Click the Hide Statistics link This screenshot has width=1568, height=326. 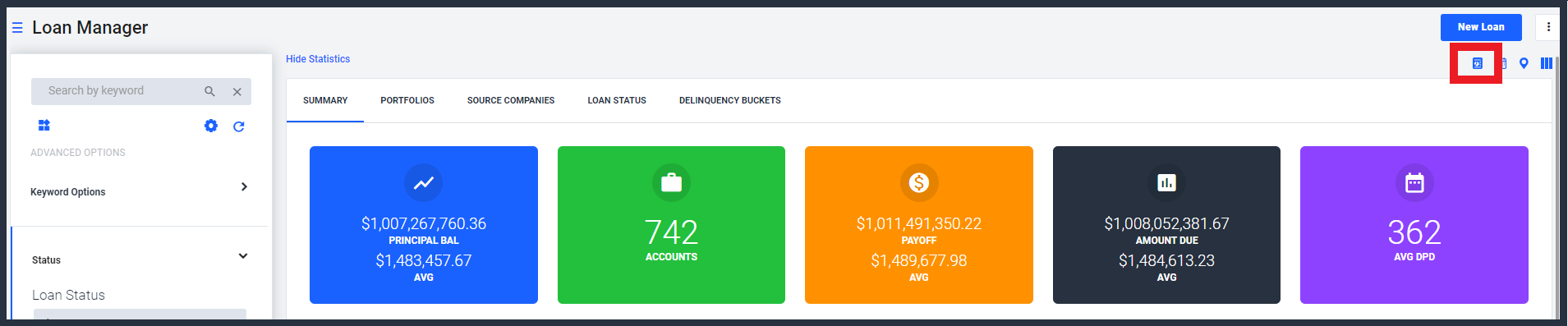[x=318, y=59]
